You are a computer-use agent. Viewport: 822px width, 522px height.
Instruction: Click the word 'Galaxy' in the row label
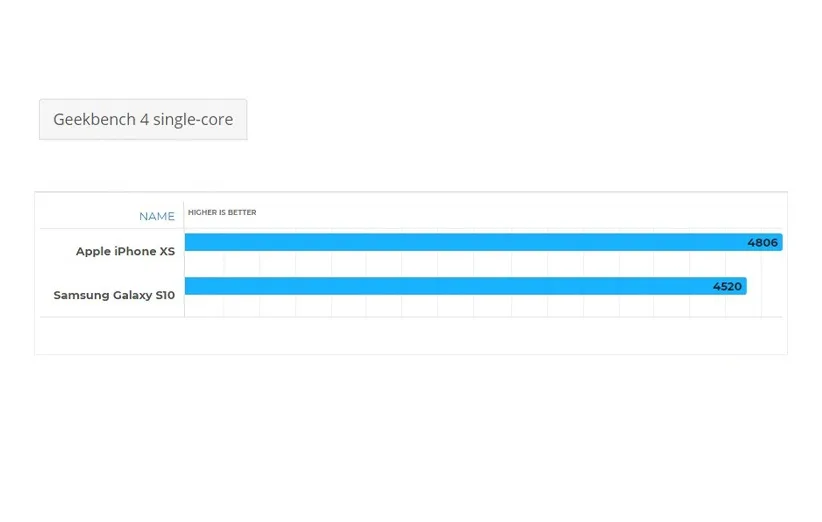(x=128, y=295)
